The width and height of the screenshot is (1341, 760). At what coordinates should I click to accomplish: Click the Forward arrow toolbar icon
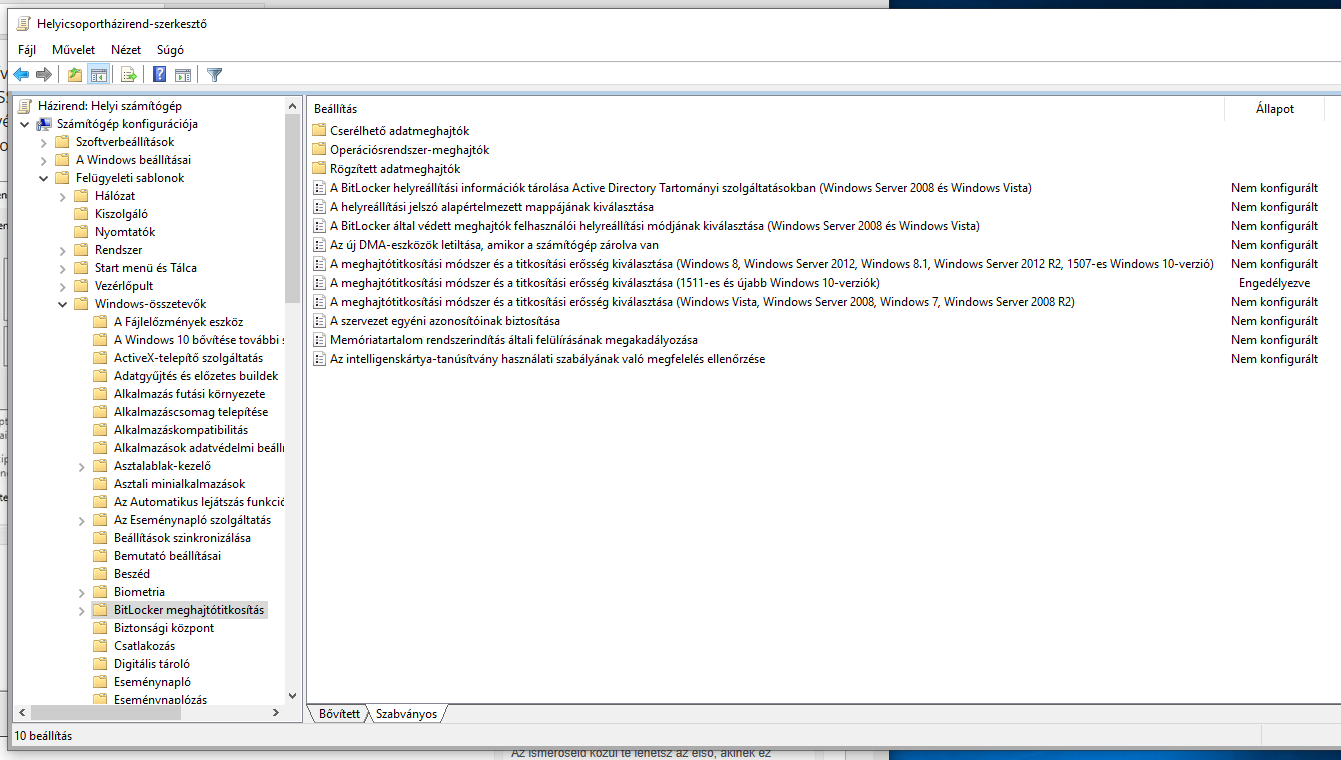pyautogui.click(x=44, y=74)
